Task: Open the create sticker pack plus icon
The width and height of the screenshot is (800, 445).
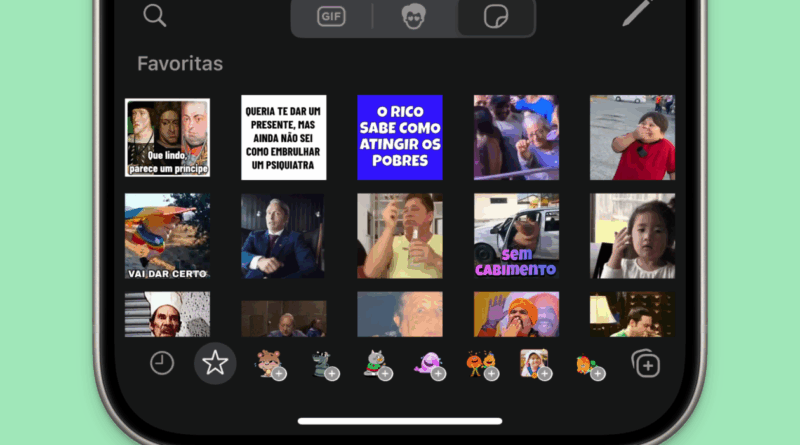Action: pos(645,364)
